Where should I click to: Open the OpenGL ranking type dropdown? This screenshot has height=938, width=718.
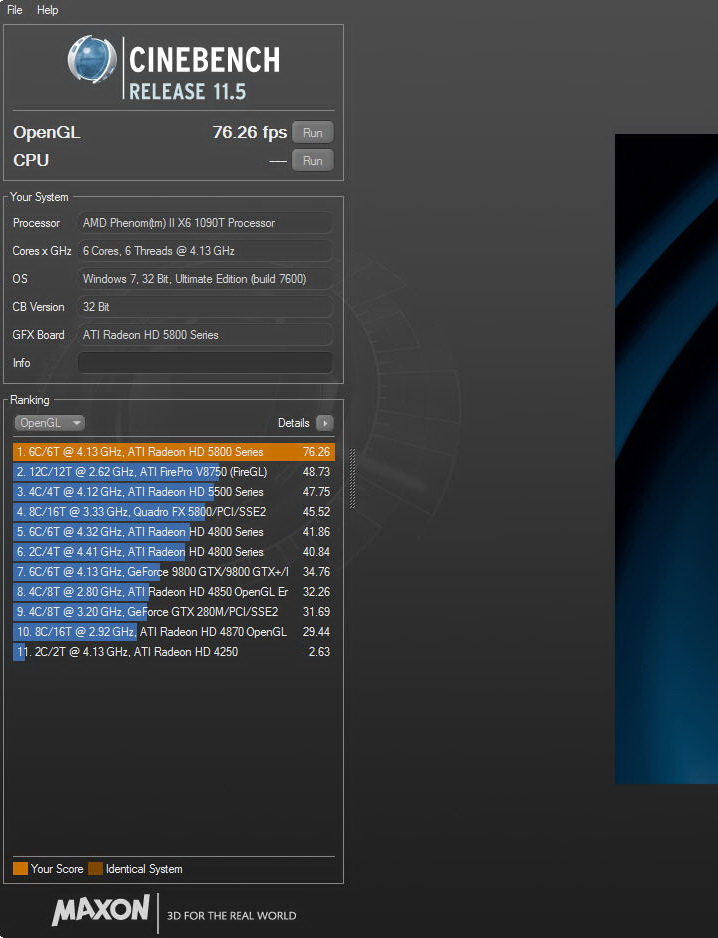49,423
